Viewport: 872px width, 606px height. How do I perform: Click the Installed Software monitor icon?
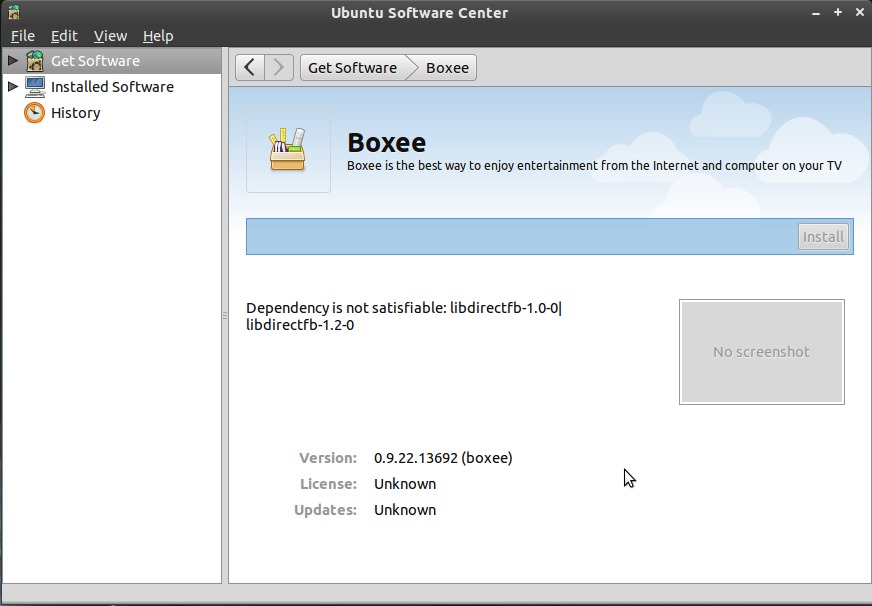click(x=34, y=87)
